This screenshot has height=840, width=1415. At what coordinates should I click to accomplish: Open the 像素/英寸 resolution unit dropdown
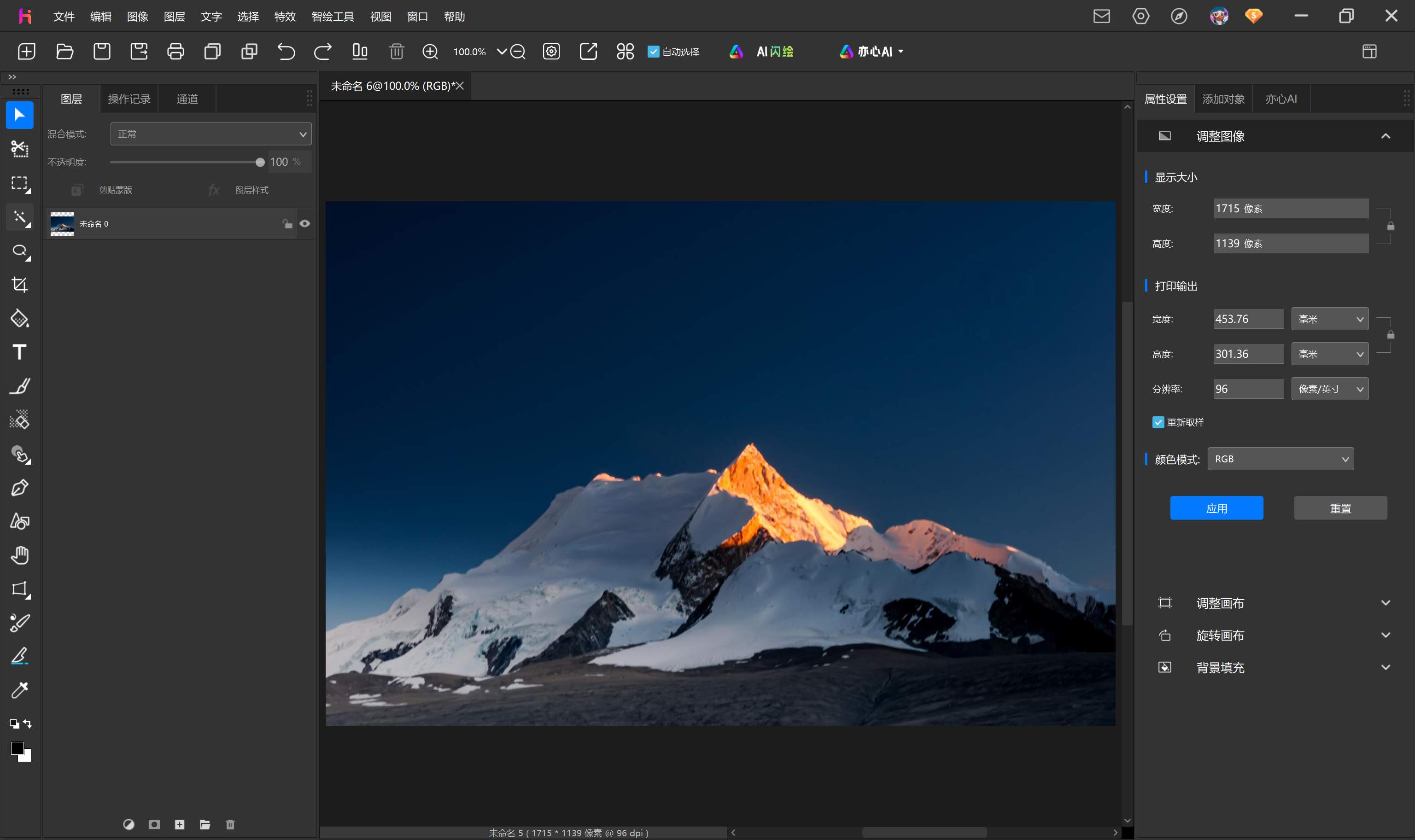(x=1329, y=389)
